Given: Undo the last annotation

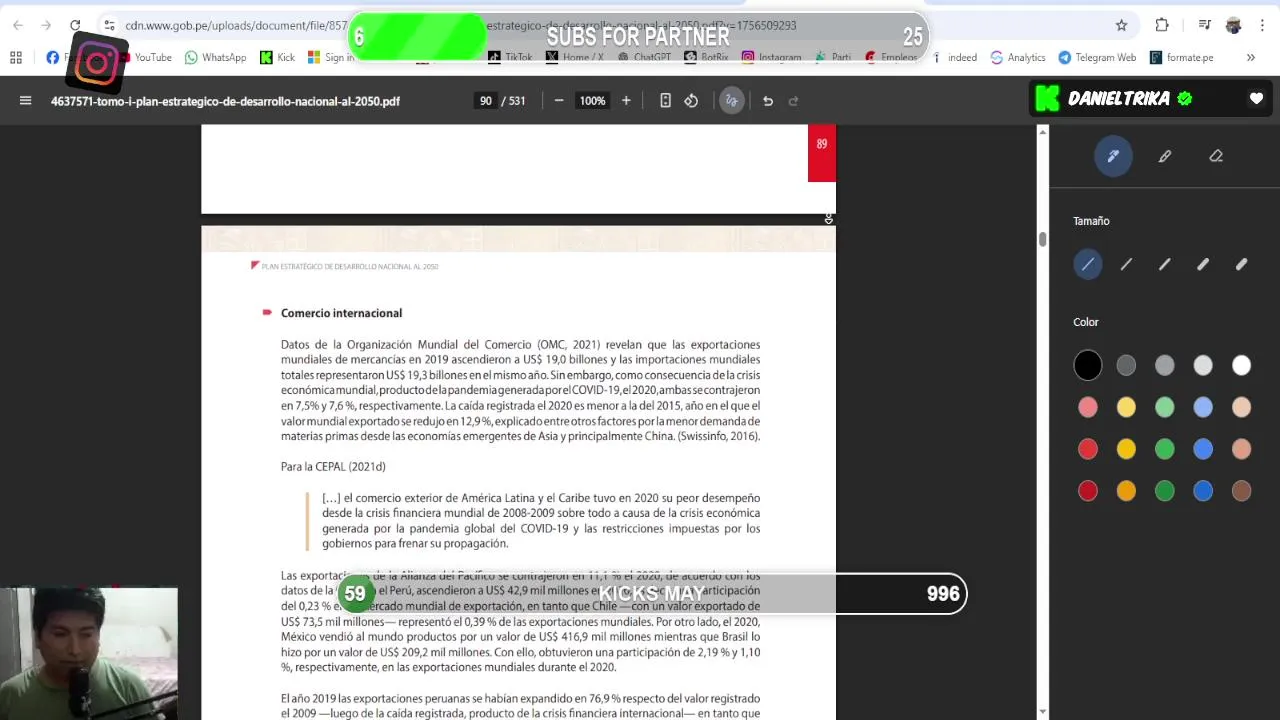Looking at the screenshot, I should tap(768, 100).
